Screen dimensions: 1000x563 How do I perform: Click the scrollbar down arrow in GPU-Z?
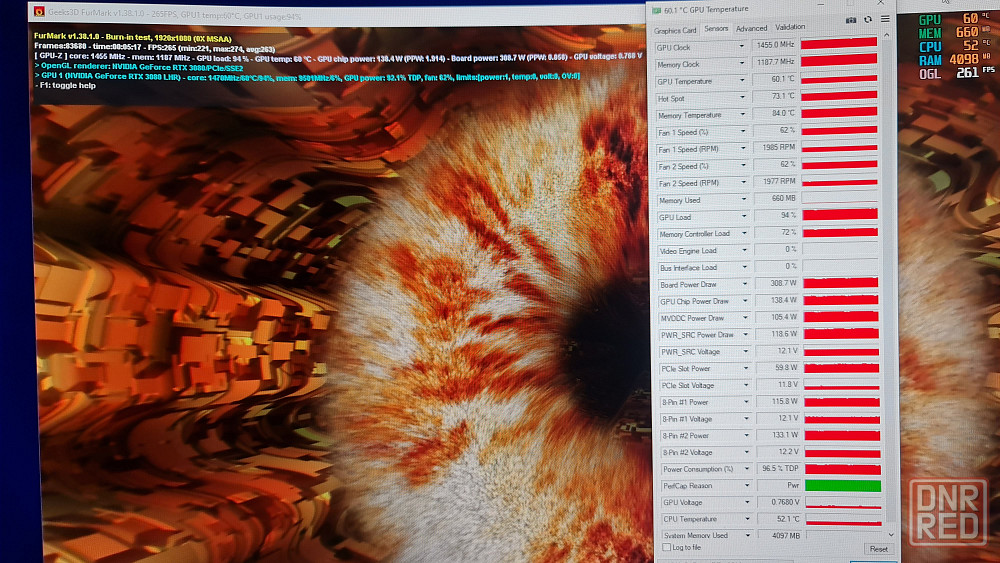click(890, 534)
